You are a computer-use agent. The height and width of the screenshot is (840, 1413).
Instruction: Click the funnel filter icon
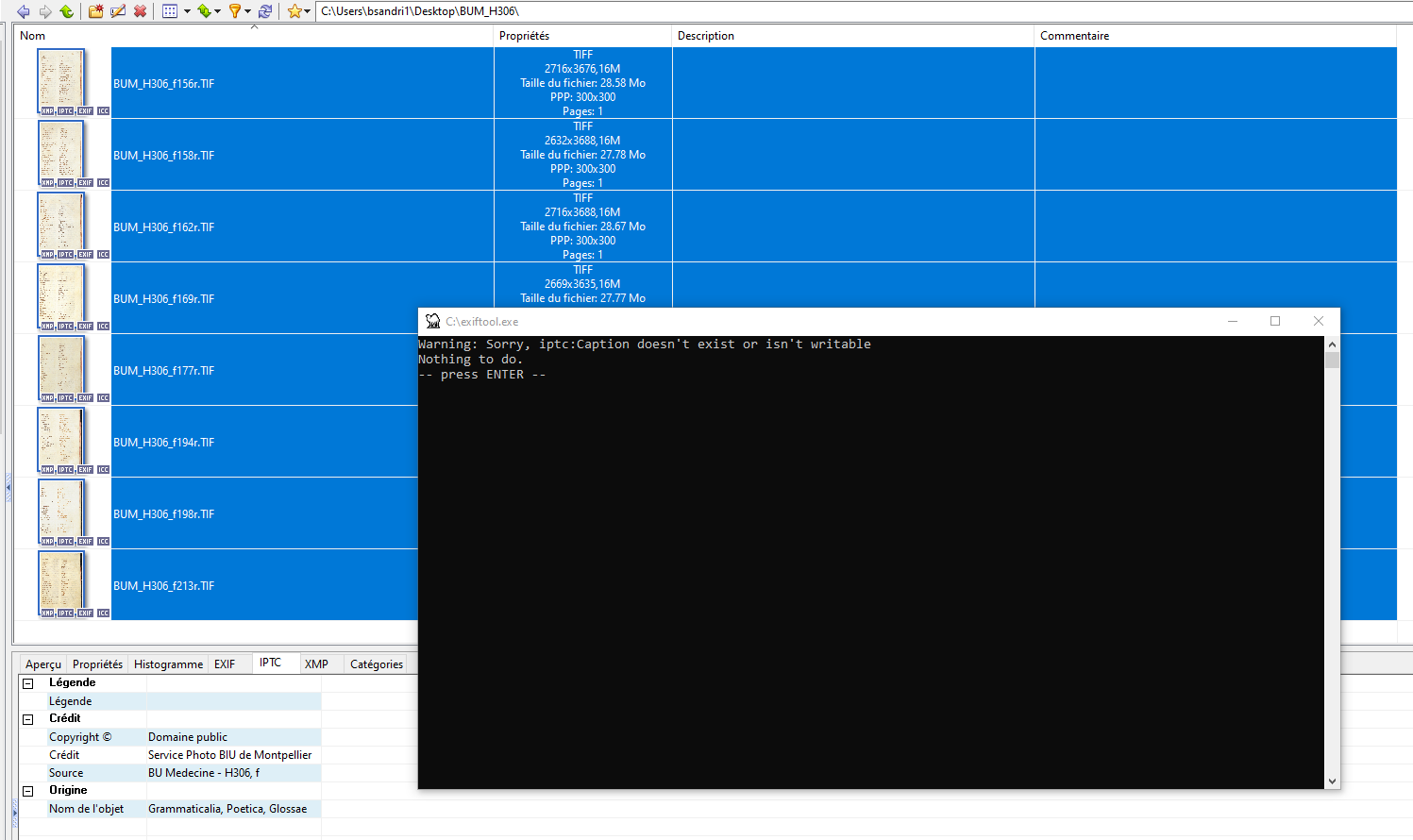pyautogui.click(x=235, y=11)
